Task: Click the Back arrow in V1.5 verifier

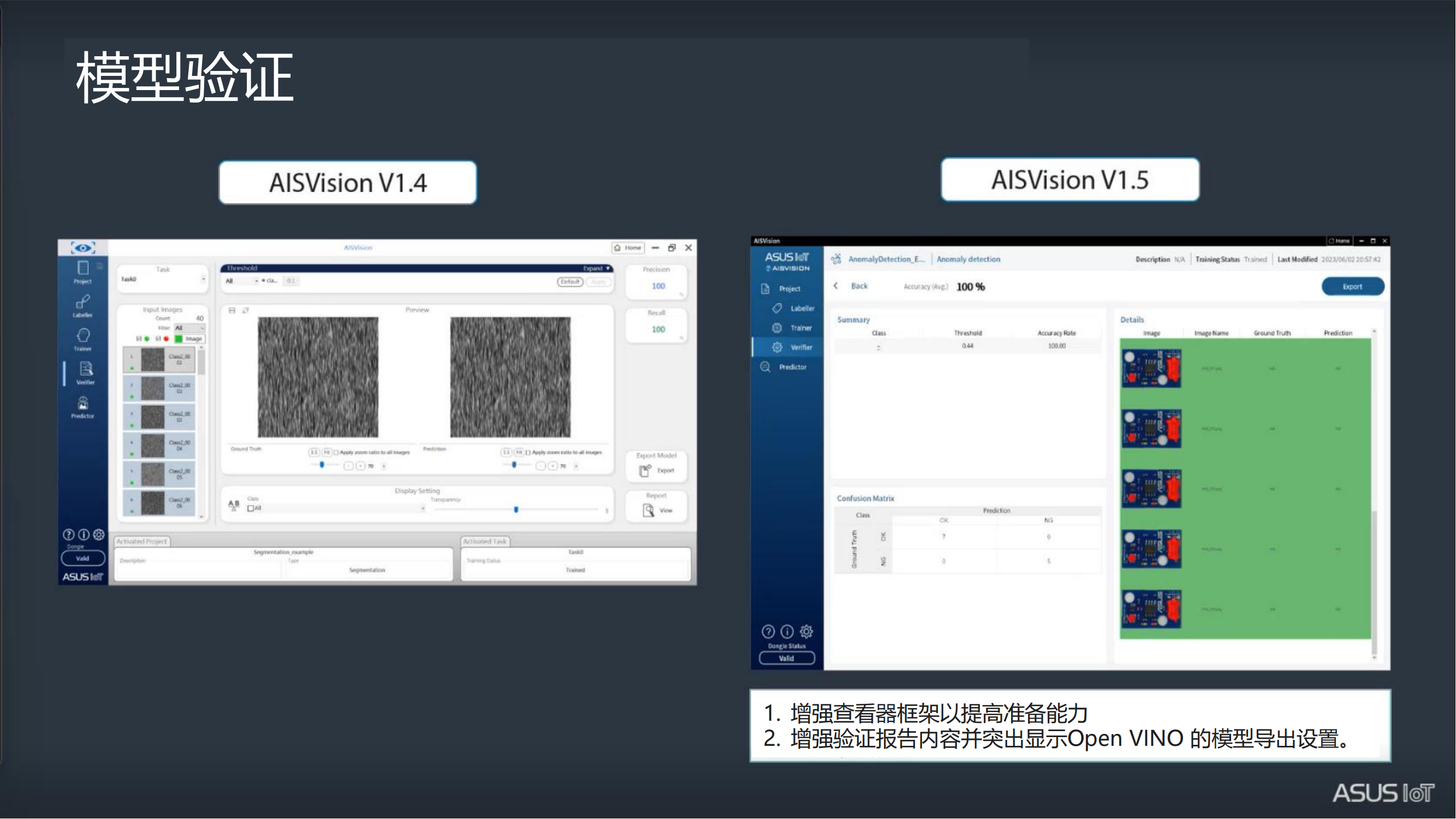Action: [x=836, y=286]
